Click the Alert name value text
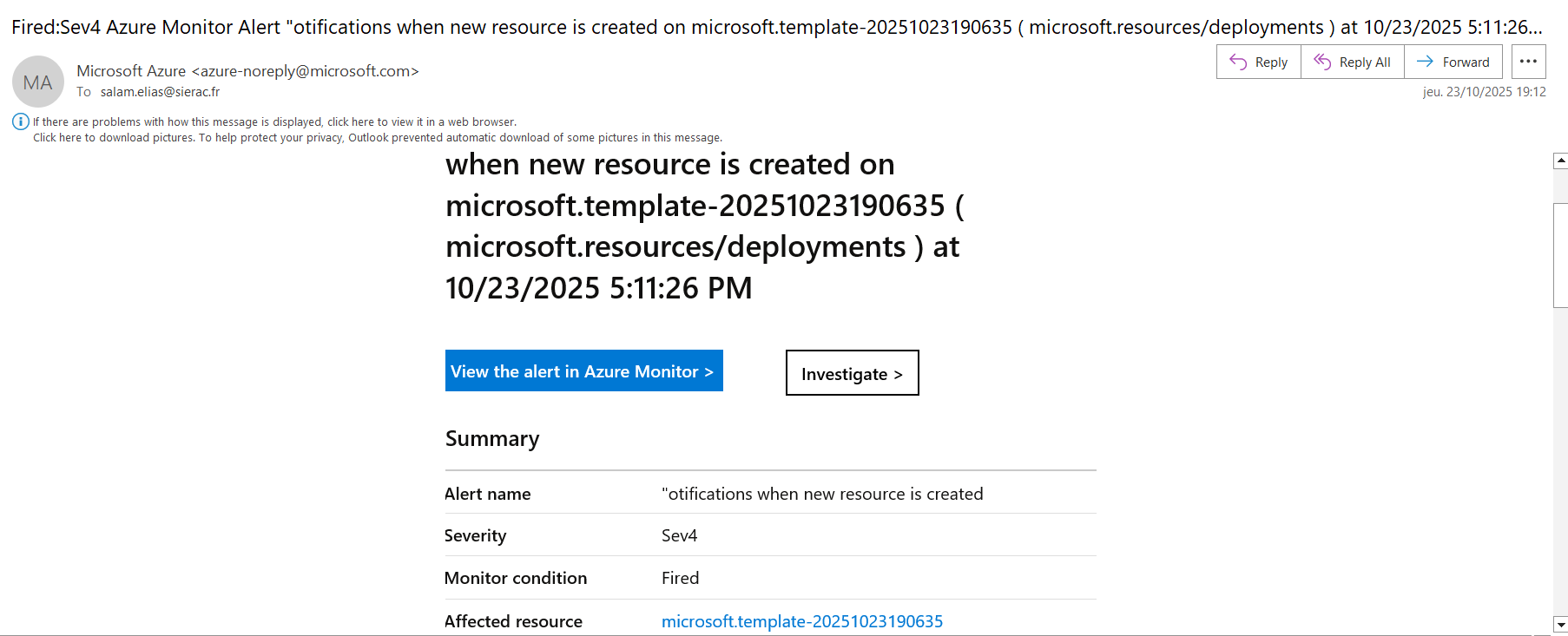The width and height of the screenshot is (1568, 636). click(821, 494)
